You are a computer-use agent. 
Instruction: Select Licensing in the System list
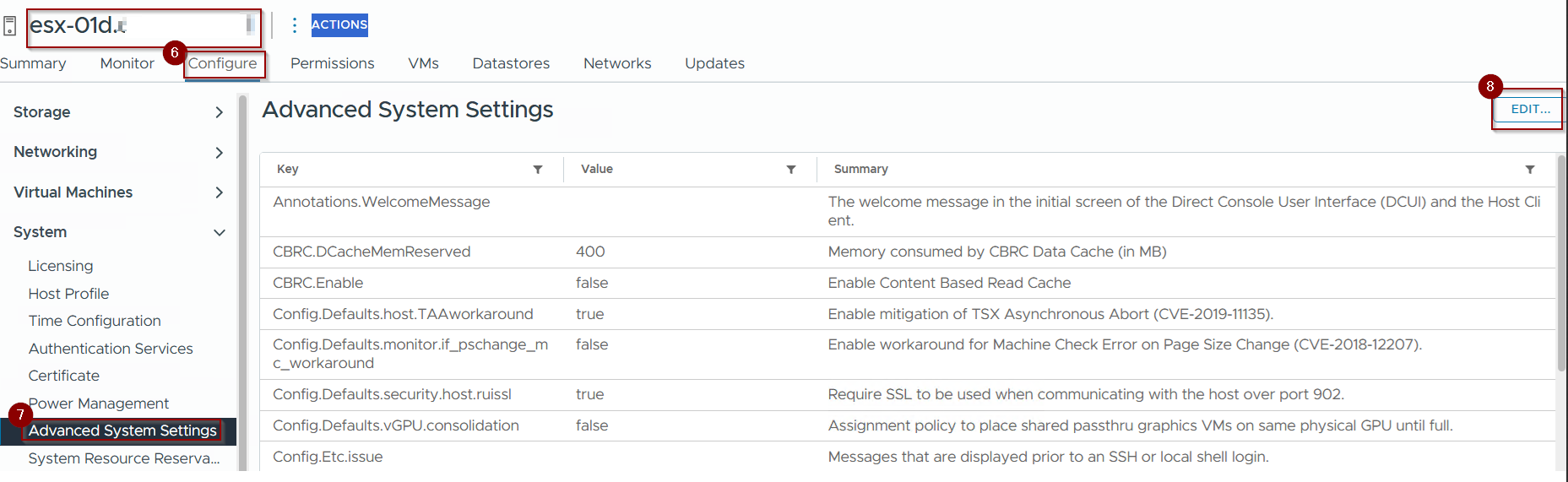61,266
